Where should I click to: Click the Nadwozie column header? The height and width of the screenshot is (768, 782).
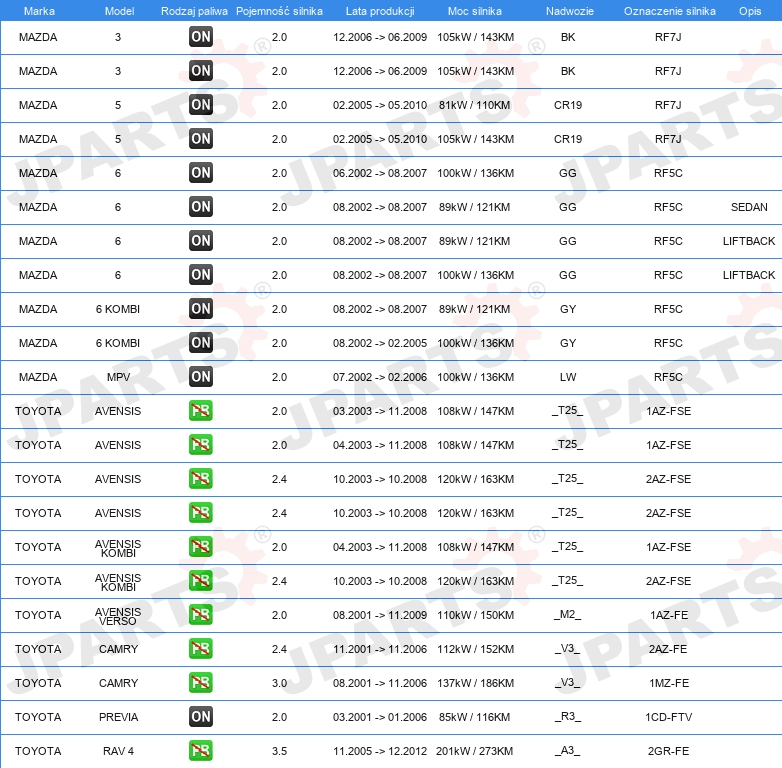coord(570,11)
